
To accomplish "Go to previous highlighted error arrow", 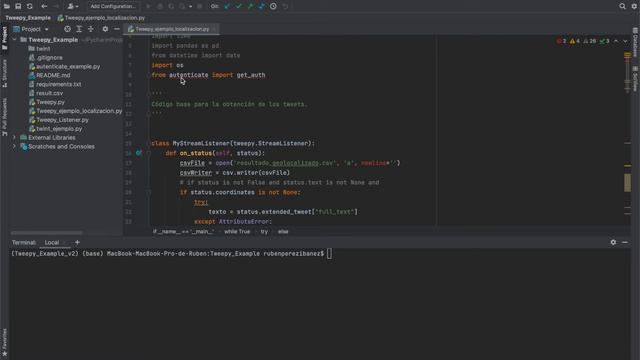I will [x=616, y=41].
